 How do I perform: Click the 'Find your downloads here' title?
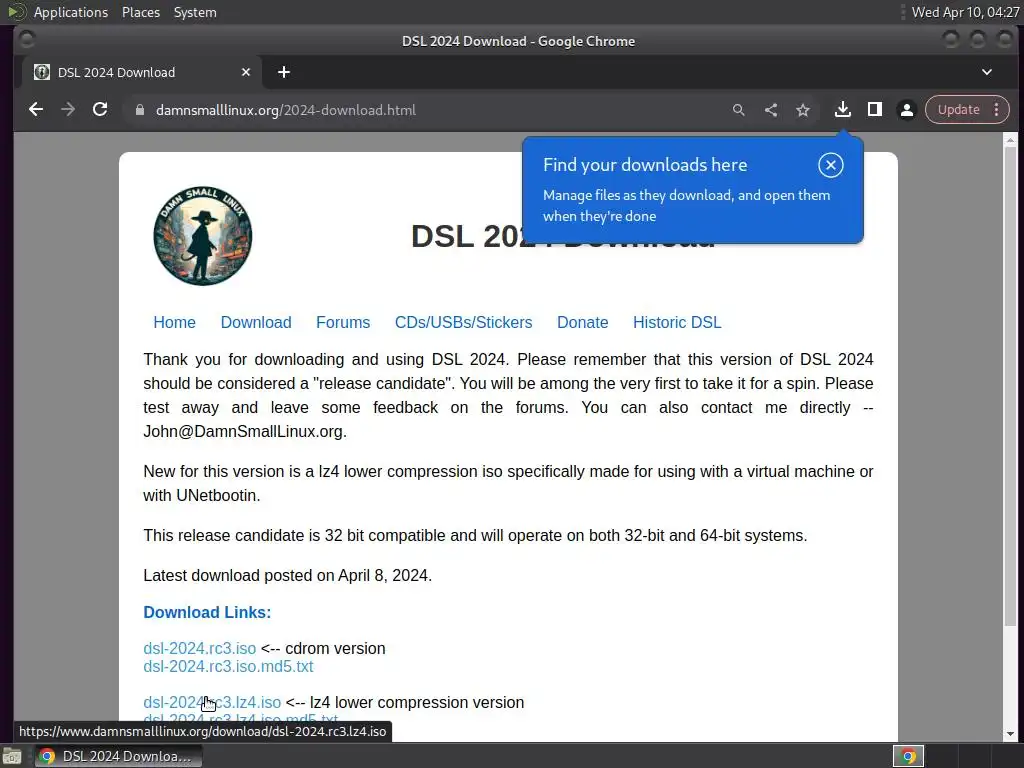click(645, 165)
